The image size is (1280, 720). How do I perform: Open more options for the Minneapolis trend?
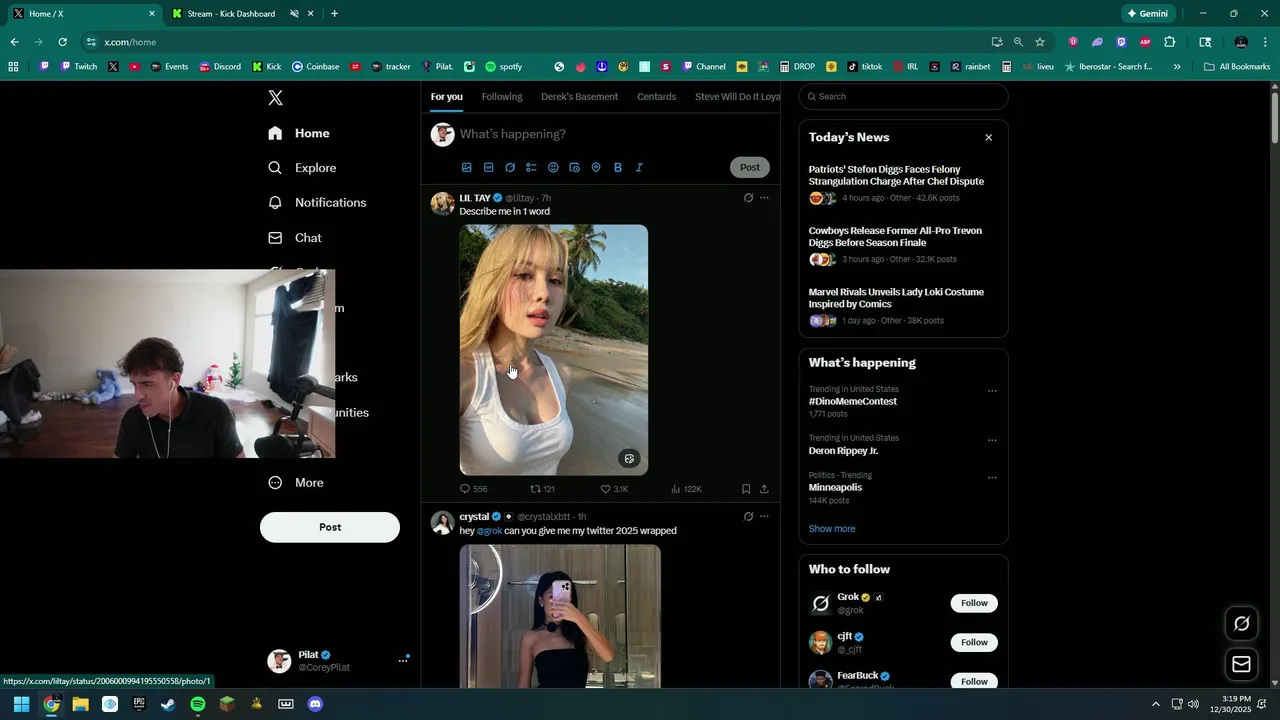coord(992,477)
